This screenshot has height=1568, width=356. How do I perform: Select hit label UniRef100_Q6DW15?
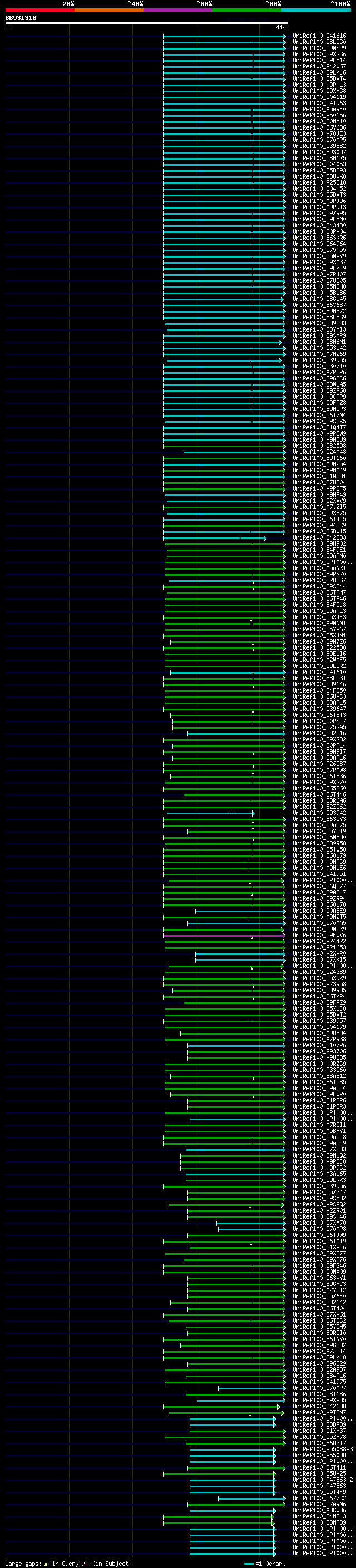[319, 532]
